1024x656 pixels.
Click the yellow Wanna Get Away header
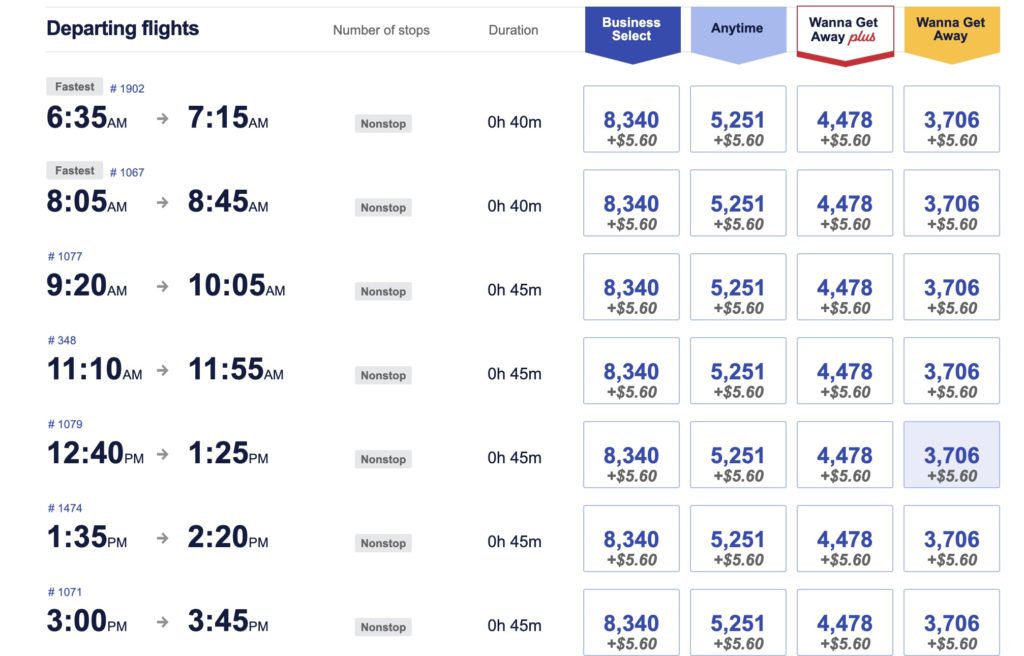point(950,30)
